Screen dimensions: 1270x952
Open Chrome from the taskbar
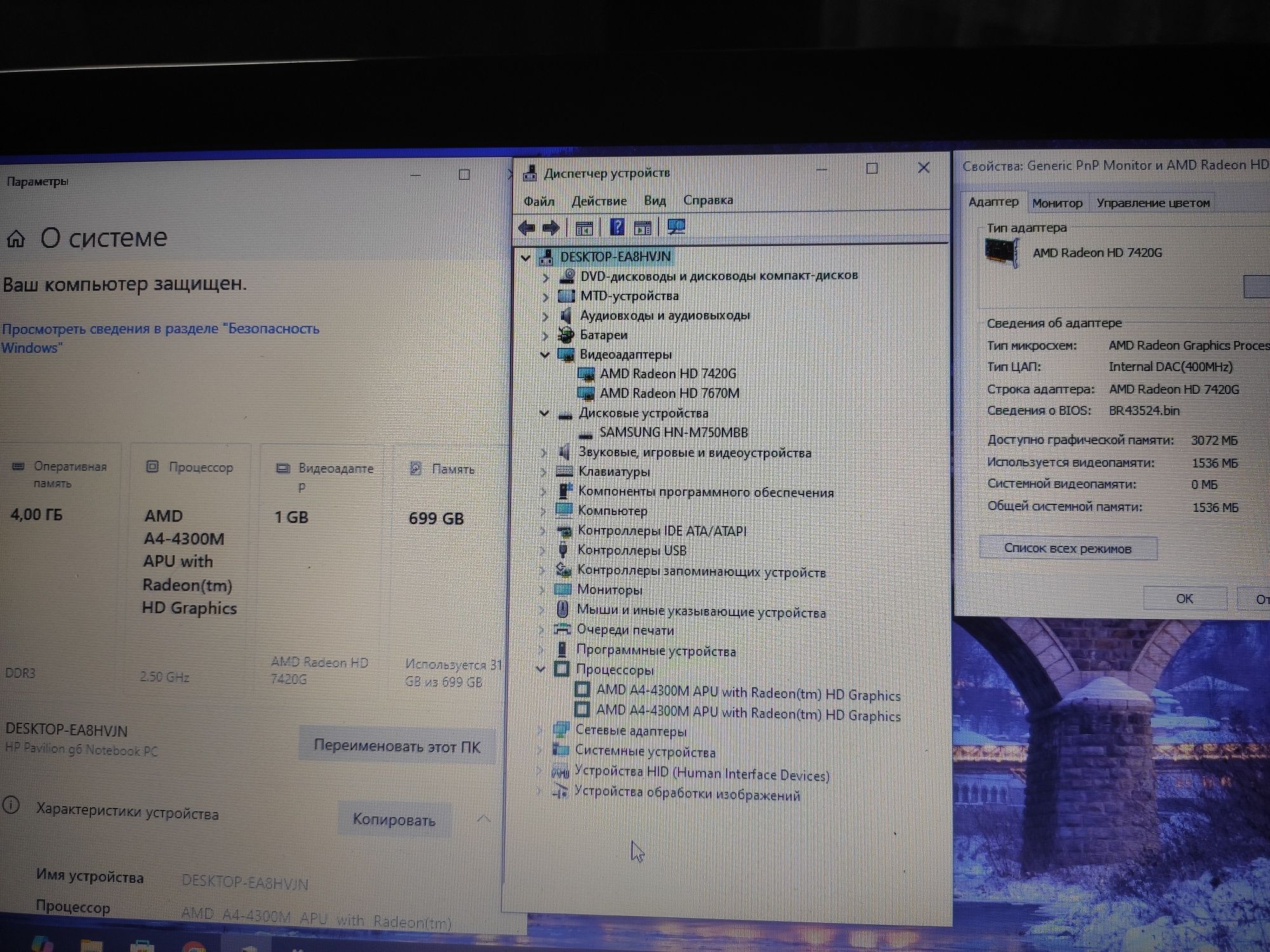tap(193, 946)
